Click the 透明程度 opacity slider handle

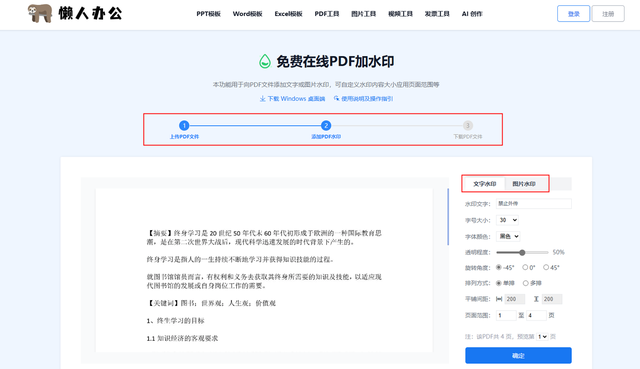pos(522,253)
